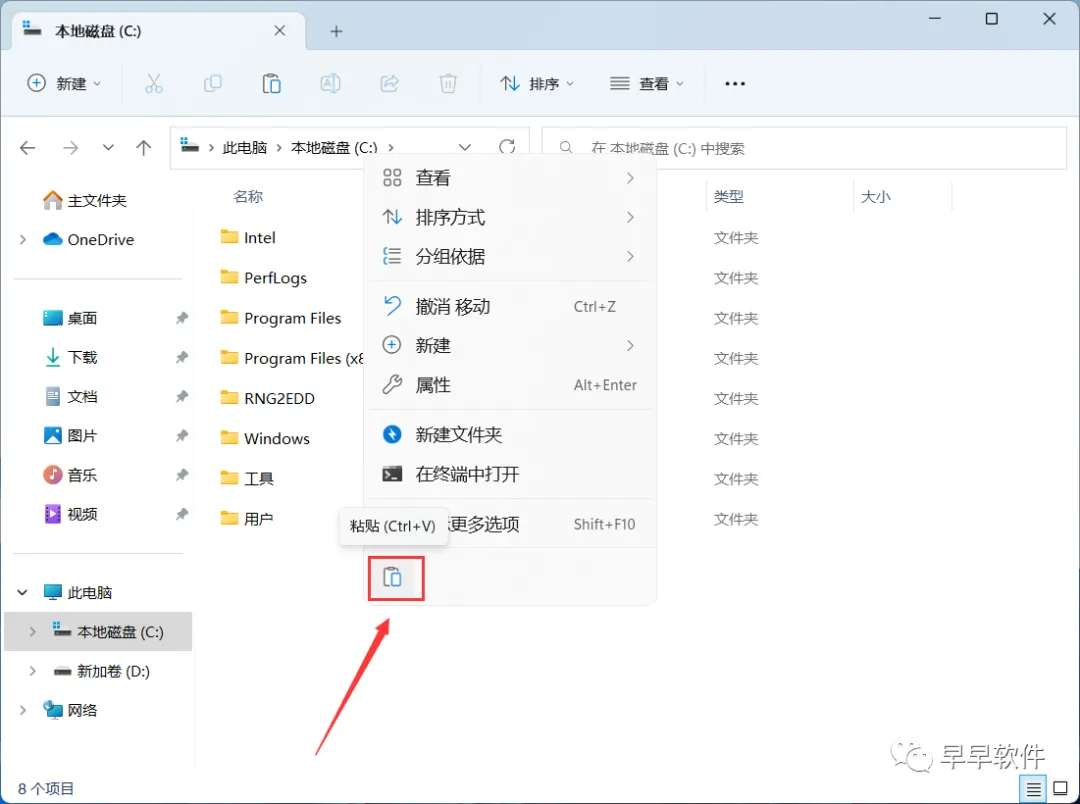Switch to large thumbnails view icon in status bar
Image resolution: width=1080 pixels, height=804 pixels.
pos(1061,789)
